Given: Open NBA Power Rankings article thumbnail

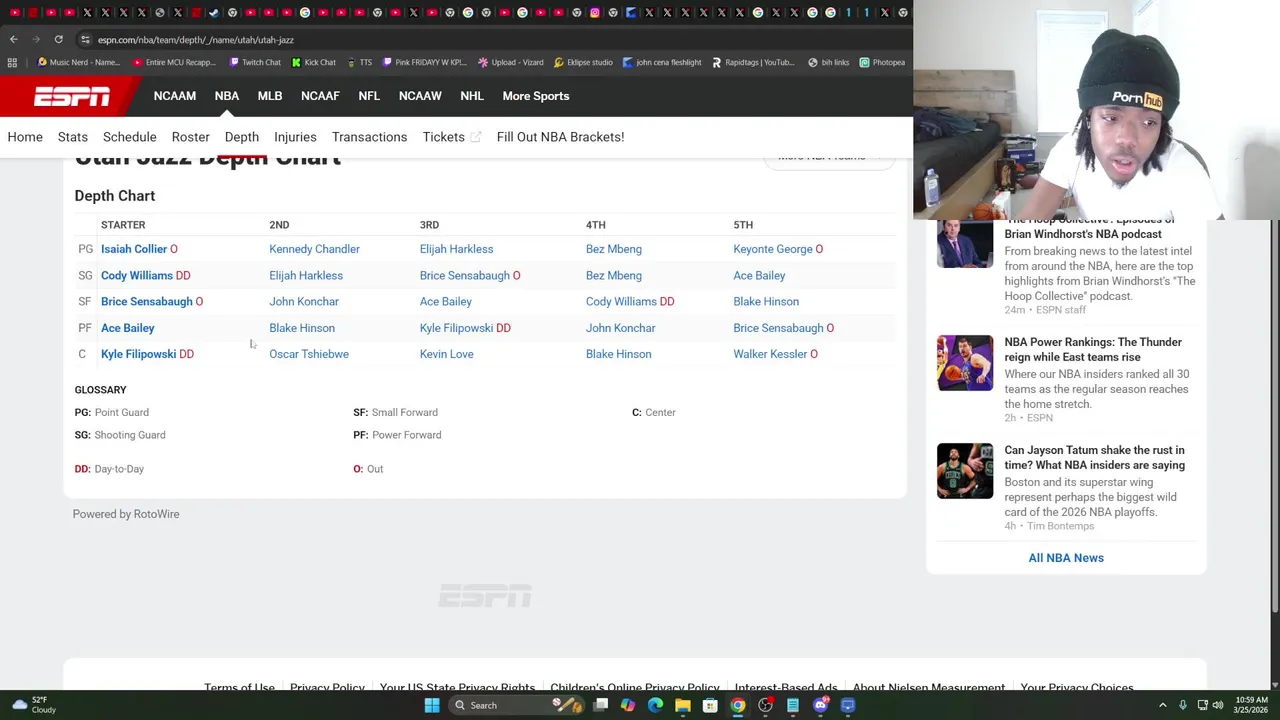Looking at the screenshot, I should coord(965,362).
